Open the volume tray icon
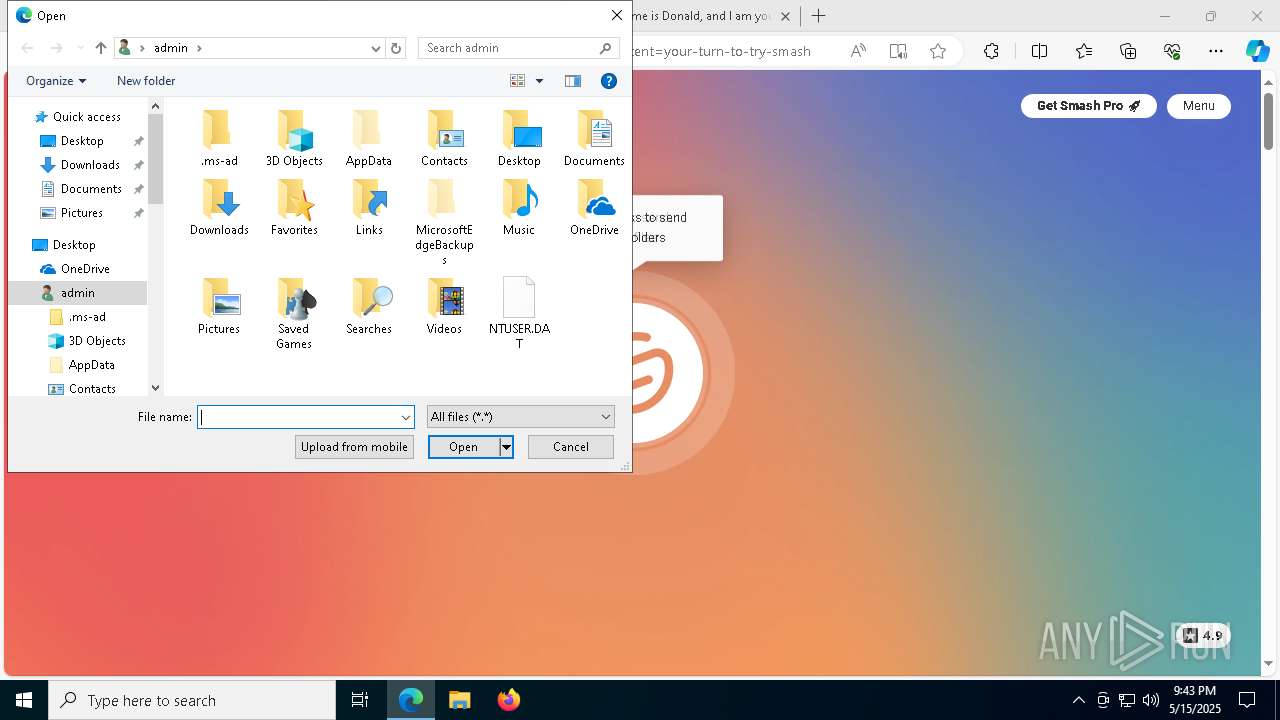Image resolution: width=1280 pixels, height=720 pixels. pyautogui.click(x=1150, y=700)
